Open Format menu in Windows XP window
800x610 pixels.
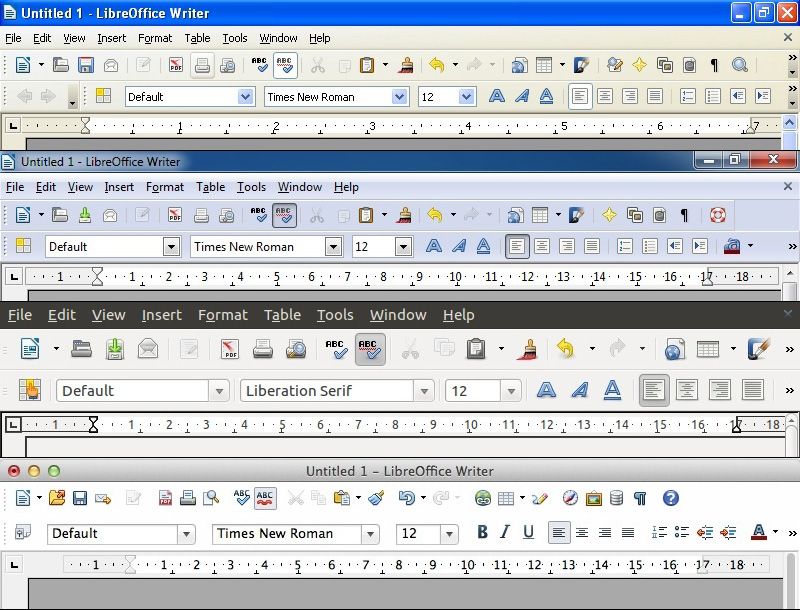tap(155, 38)
